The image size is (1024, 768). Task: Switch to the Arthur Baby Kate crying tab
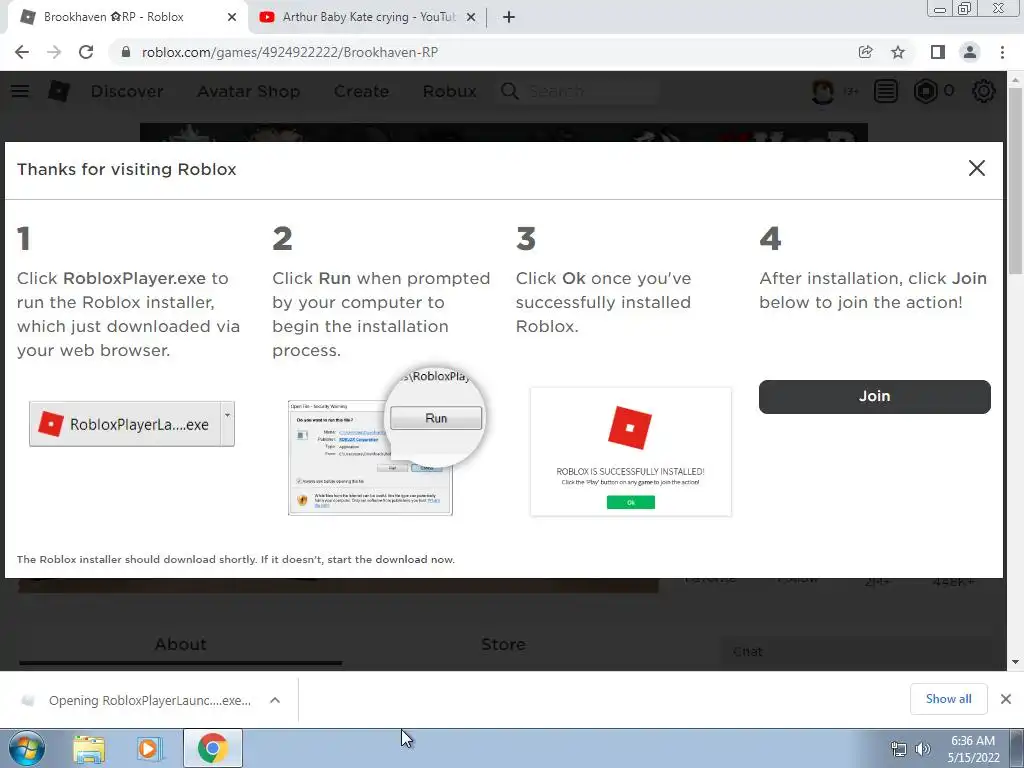[368, 17]
